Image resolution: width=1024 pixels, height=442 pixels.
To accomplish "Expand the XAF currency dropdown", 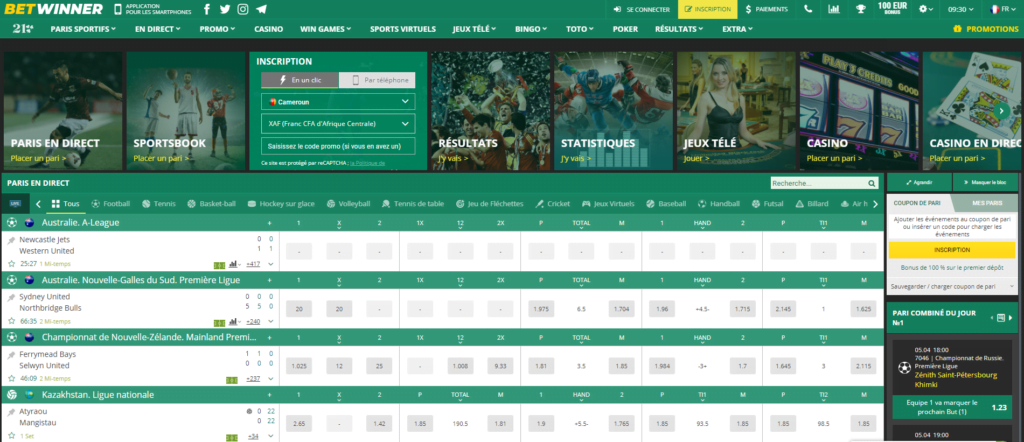I will (x=338, y=124).
